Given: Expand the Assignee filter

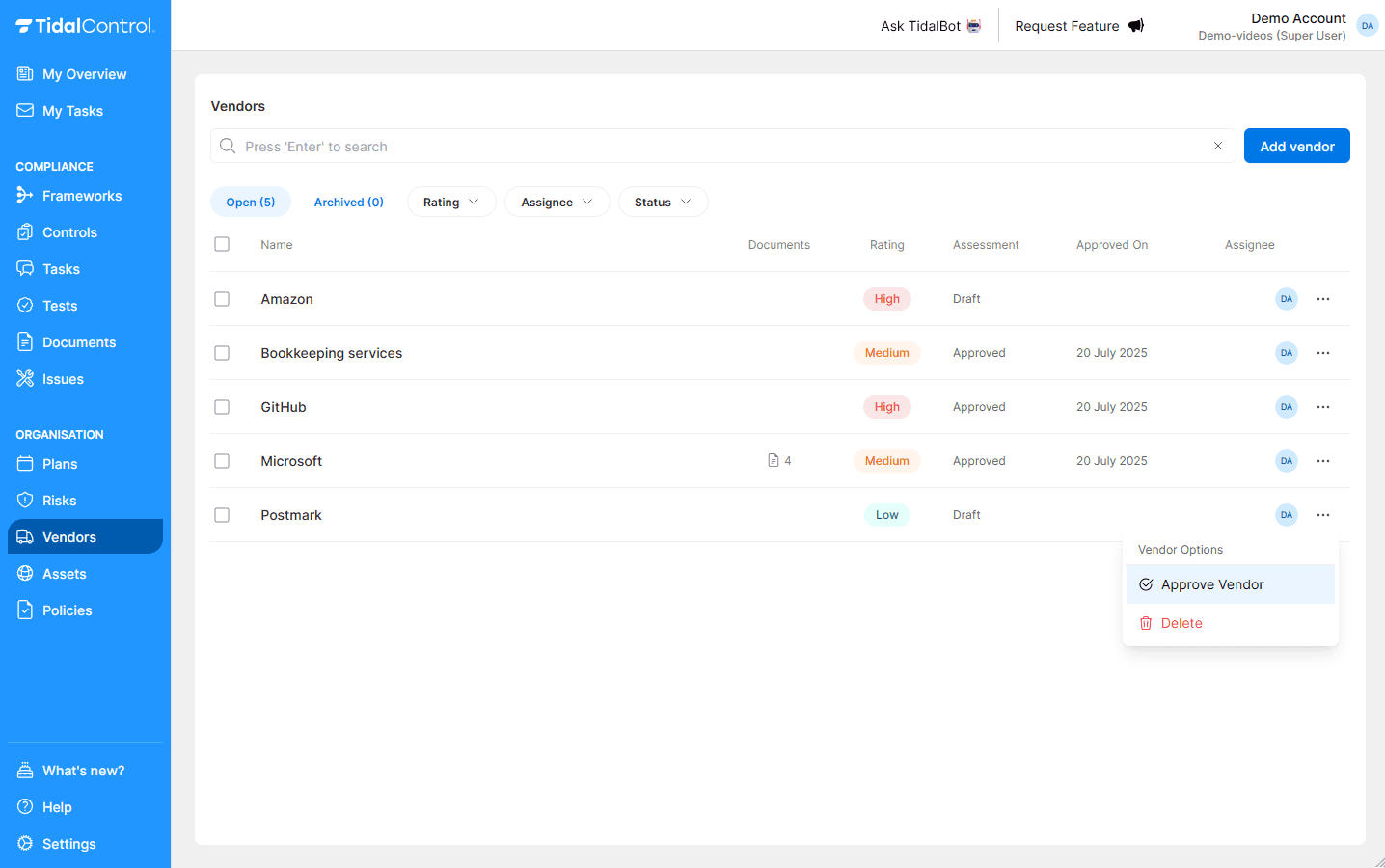Looking at the screenshot, I should (557, 202).
